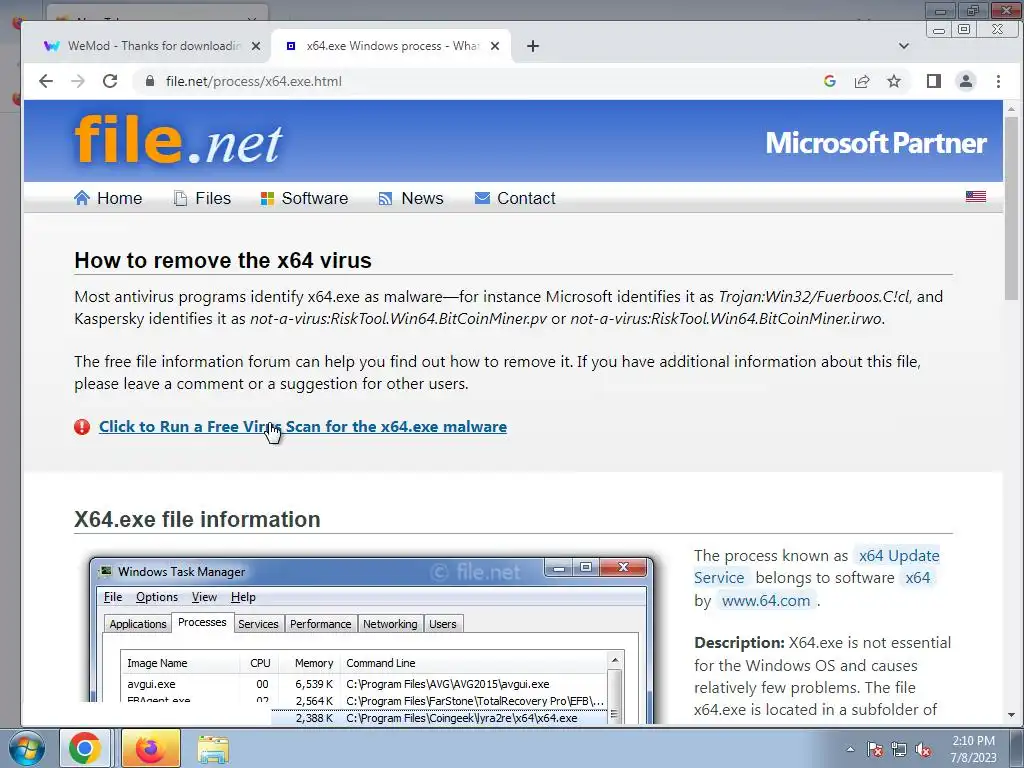Image resolution: width=1024 pixels, height=768 pixels.
Task: Click the taskbar clock showing 2:10 PM
Action: point(973,749)
